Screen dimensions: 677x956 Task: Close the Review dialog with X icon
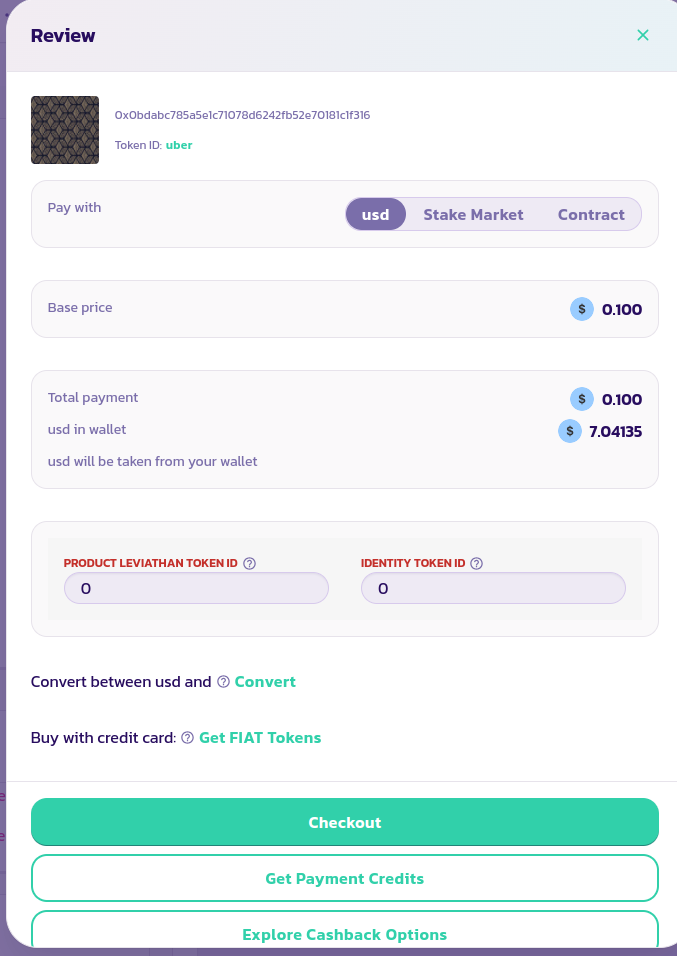(643, 35)
